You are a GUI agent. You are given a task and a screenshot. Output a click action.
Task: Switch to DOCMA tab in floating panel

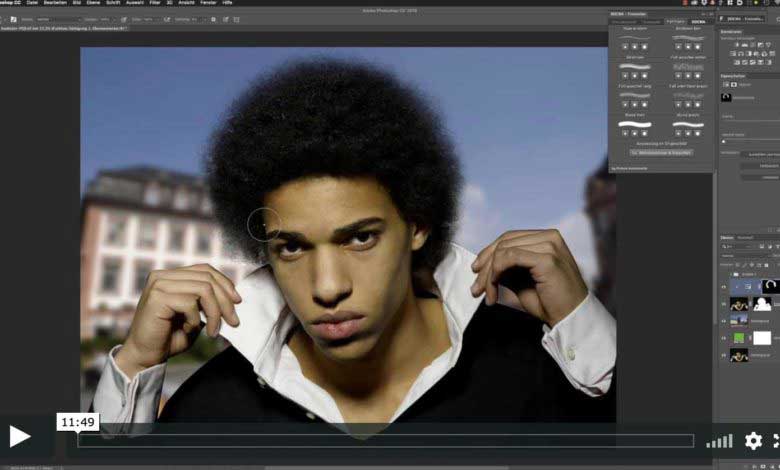[x=698, y=21]
